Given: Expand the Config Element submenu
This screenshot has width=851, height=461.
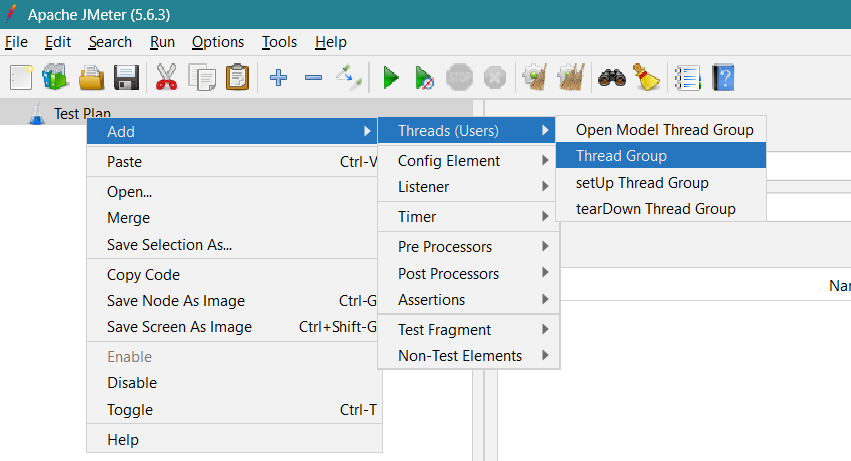Looking at the screenshot, I should pyautogui.click(x=467, y=161).
